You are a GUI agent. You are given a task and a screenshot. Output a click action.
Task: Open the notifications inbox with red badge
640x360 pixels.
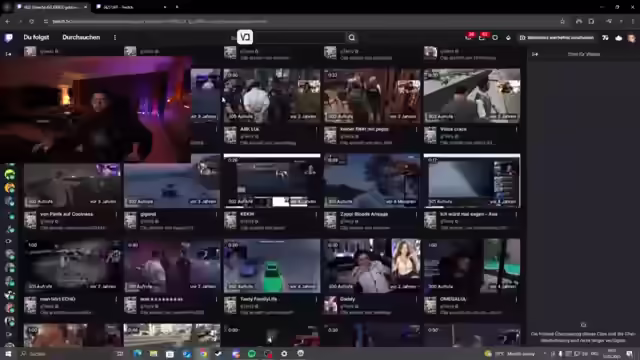tap(482, 37)
